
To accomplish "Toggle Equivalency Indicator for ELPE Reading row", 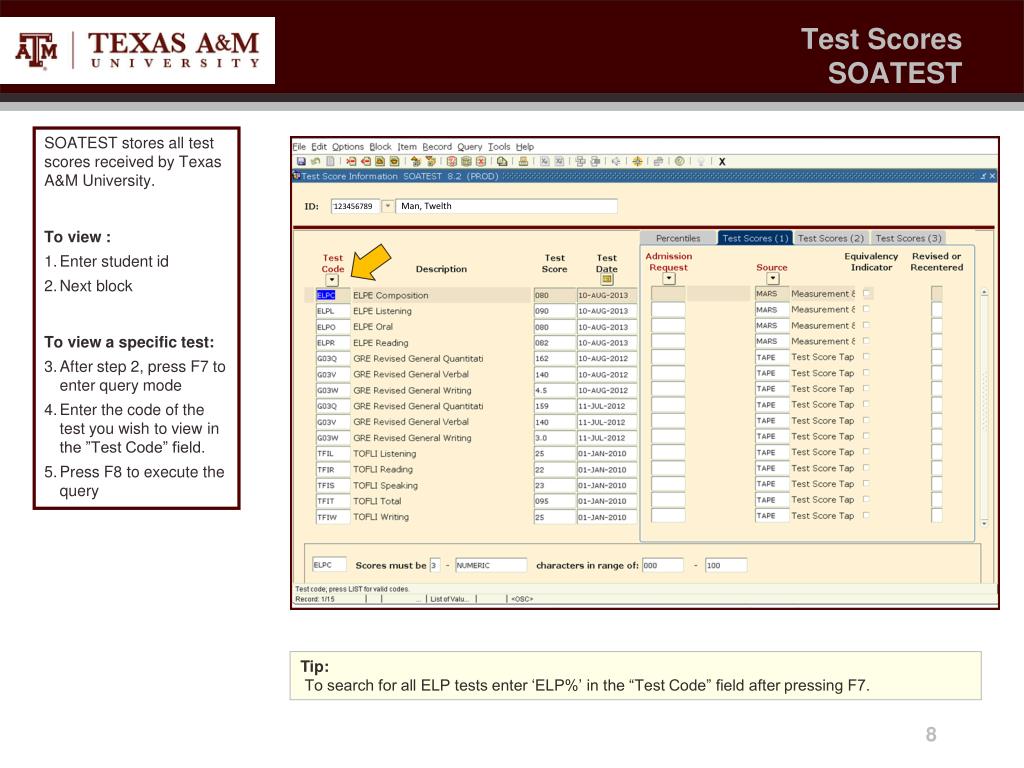I will coord(867,341).
